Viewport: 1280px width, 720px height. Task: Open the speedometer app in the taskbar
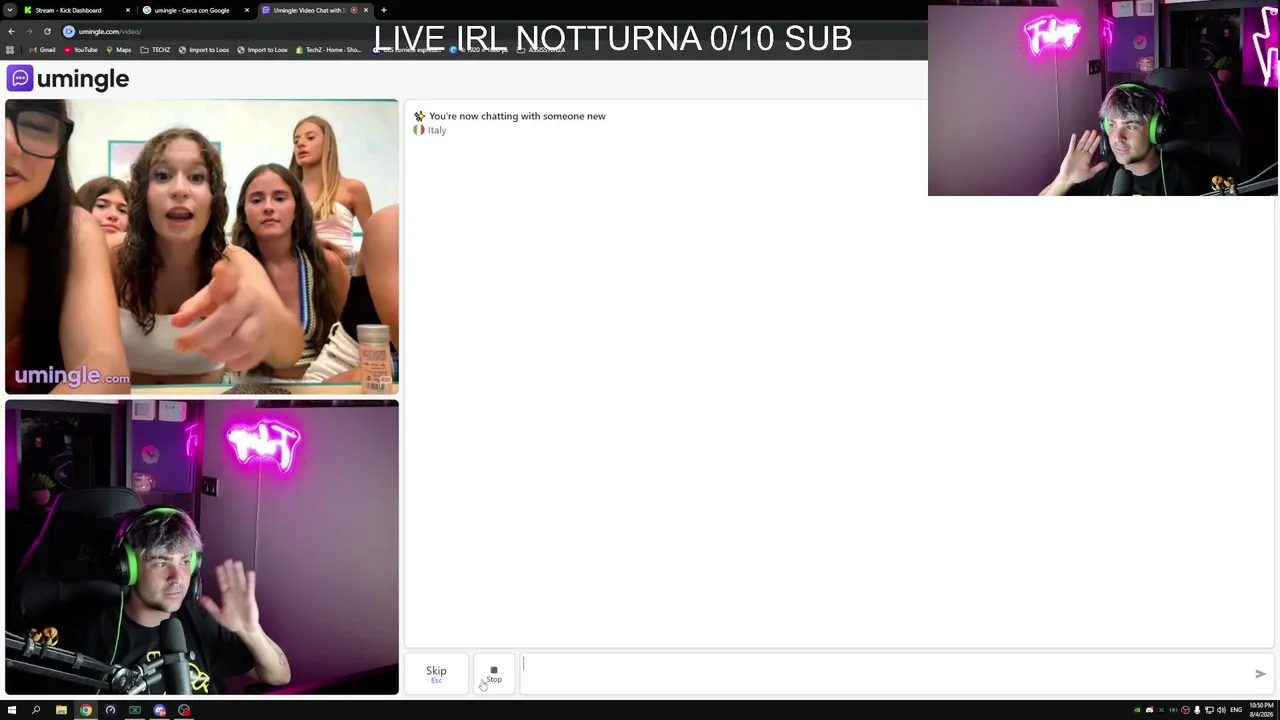click(x=110, y=710)
